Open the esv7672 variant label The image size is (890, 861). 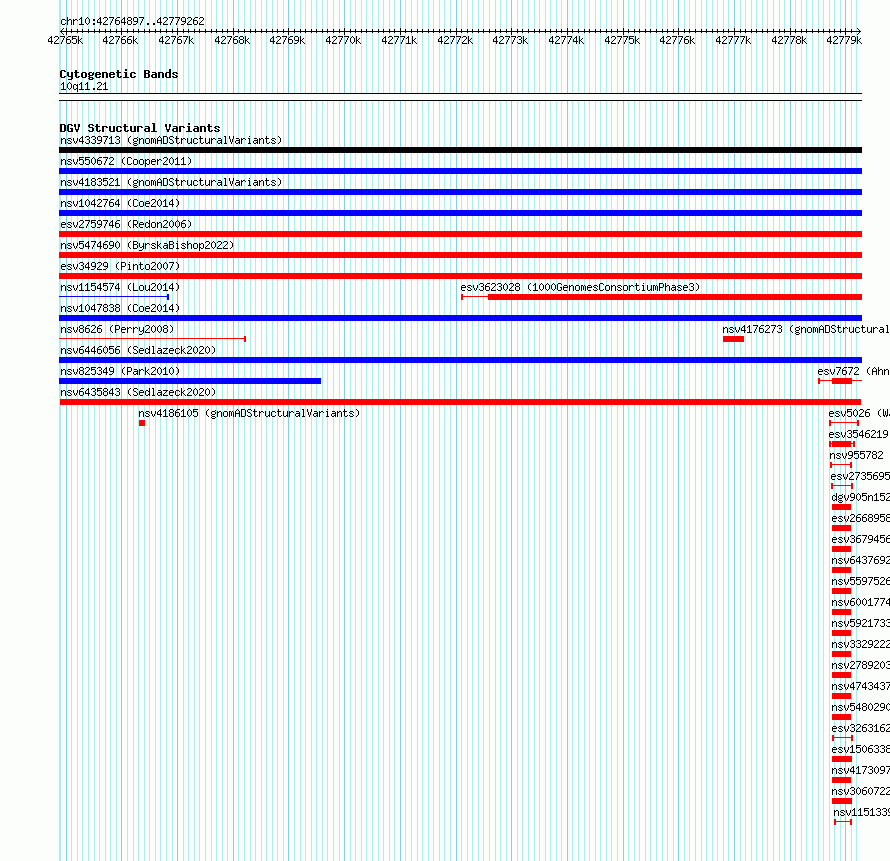click(x=854, y=371)
